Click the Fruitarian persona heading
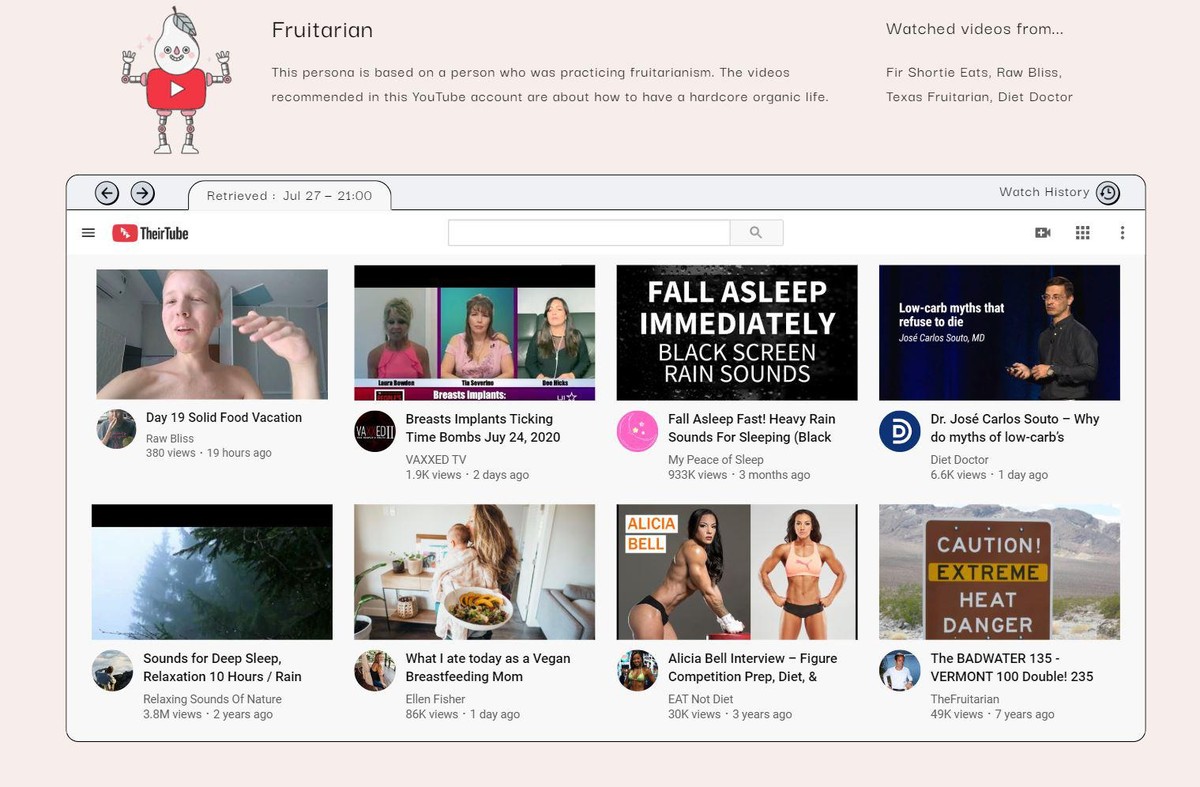 pyautogui.click(x=322, y=30)
